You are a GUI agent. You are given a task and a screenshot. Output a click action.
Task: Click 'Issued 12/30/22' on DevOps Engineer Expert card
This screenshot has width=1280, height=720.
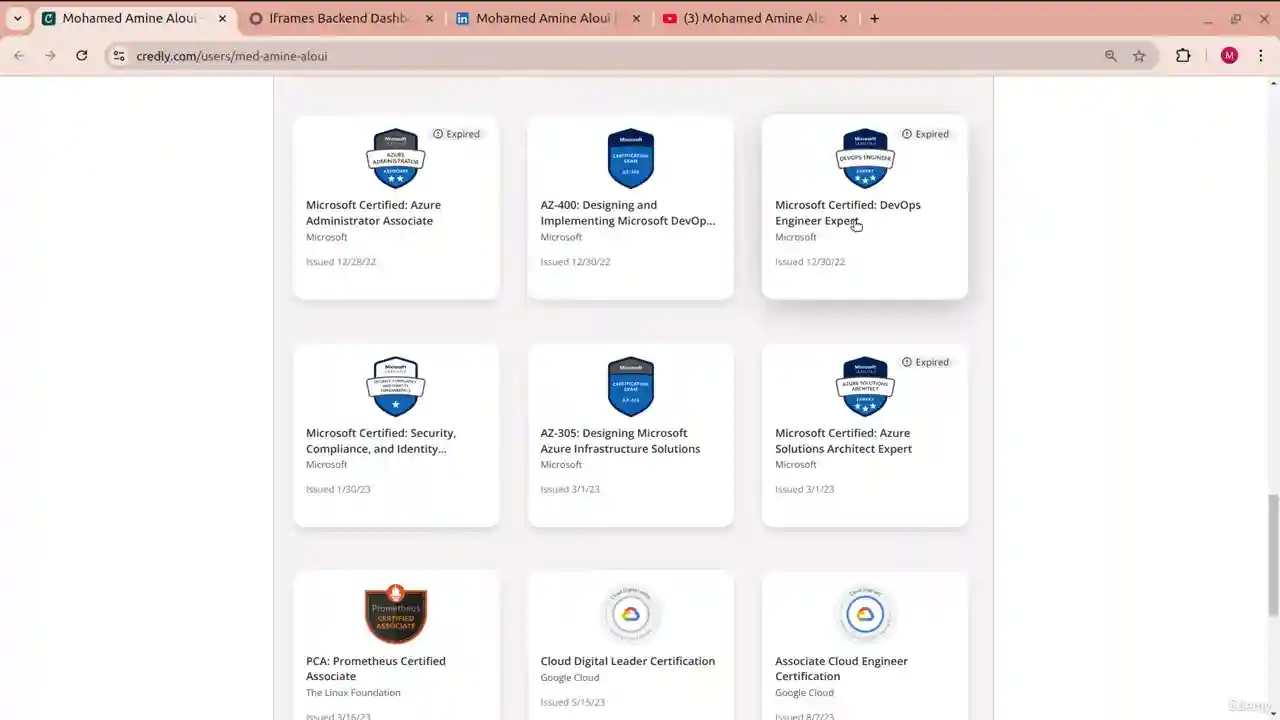810,262
